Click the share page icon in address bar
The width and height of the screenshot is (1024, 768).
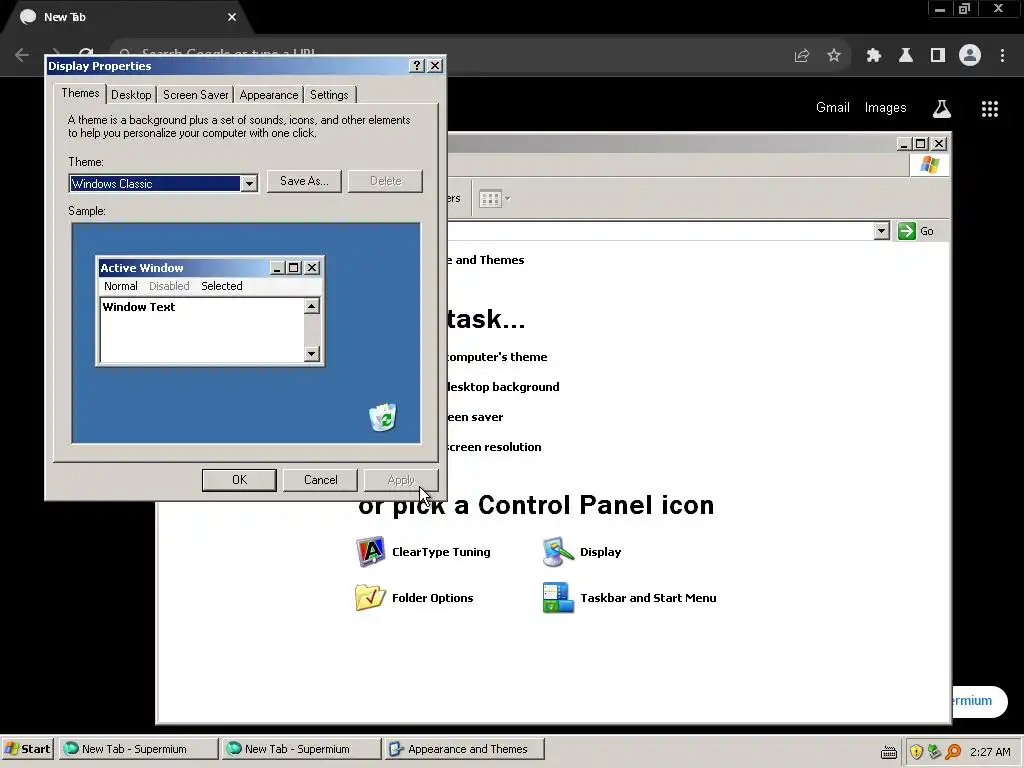click(802, 56)
